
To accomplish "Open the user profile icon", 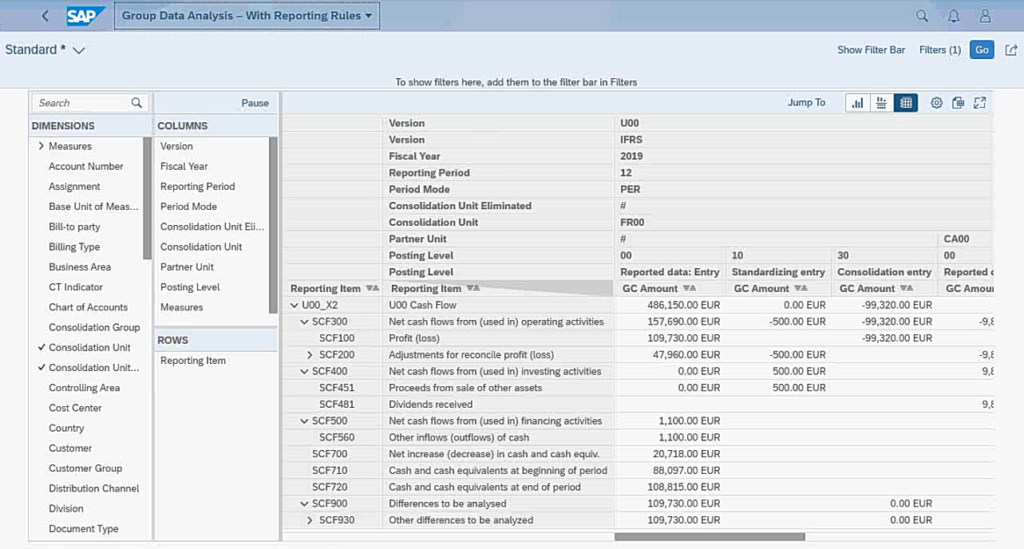I will coord(985,16).
